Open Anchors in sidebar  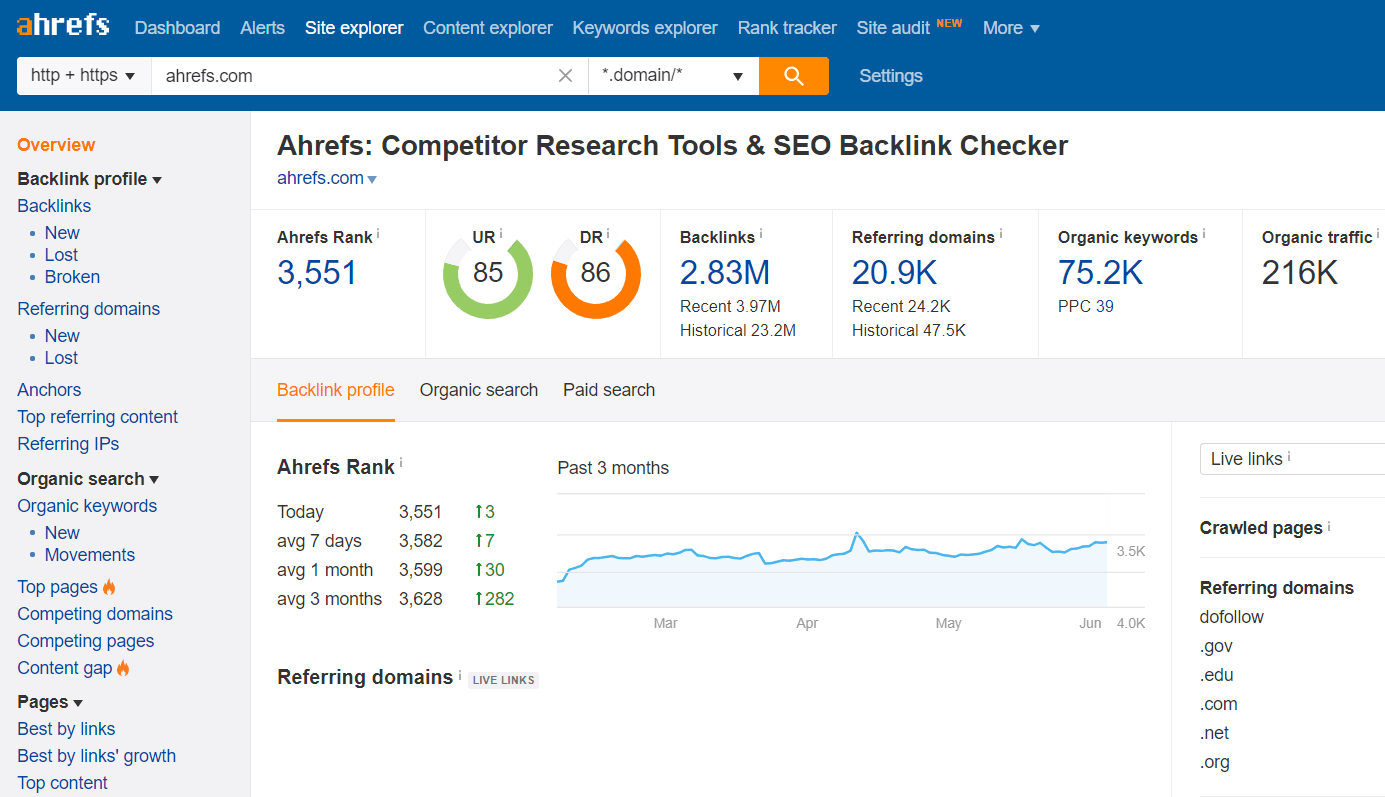click(49, 390)
